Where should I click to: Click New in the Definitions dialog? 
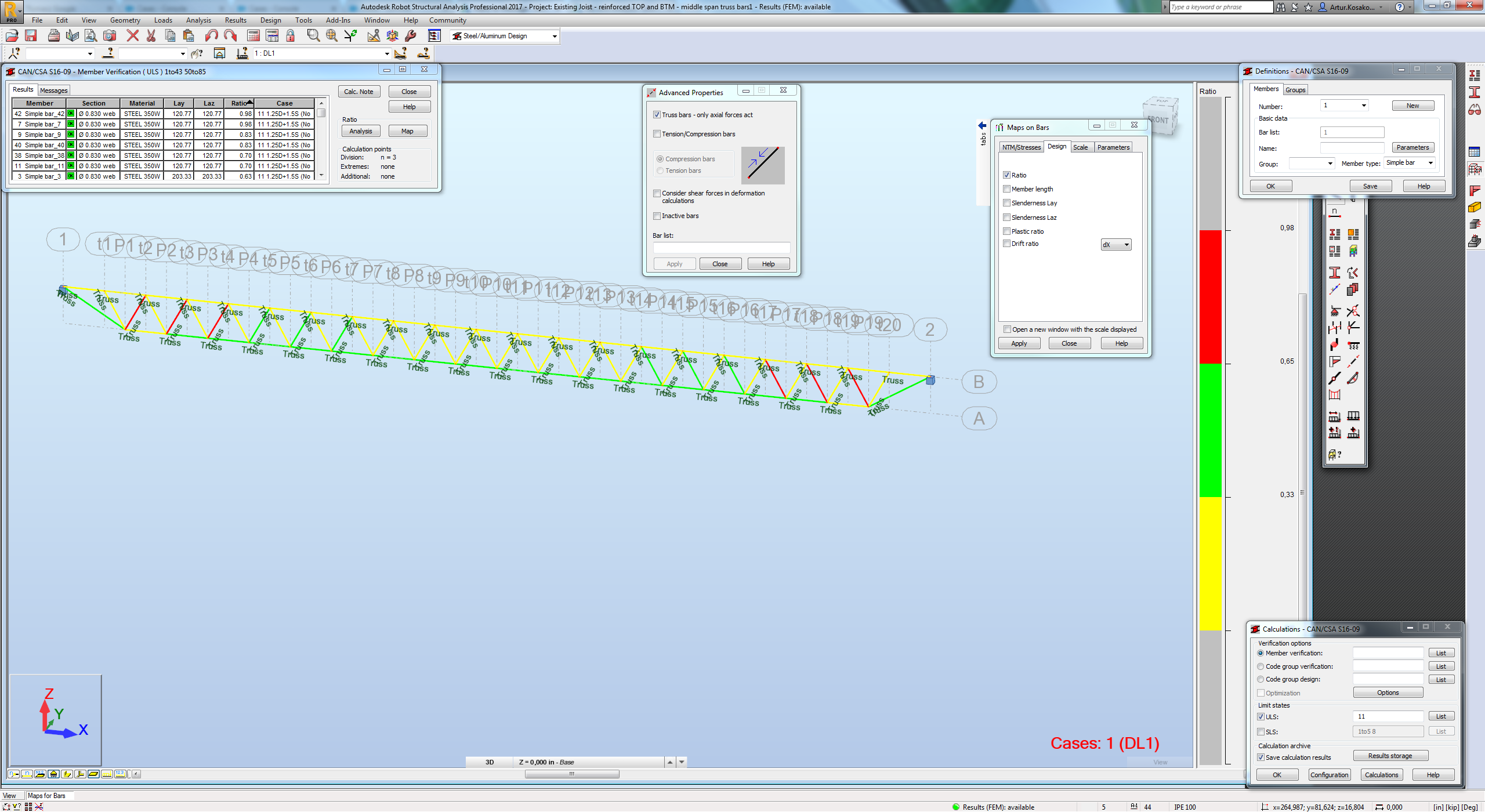pos(1413,105)
